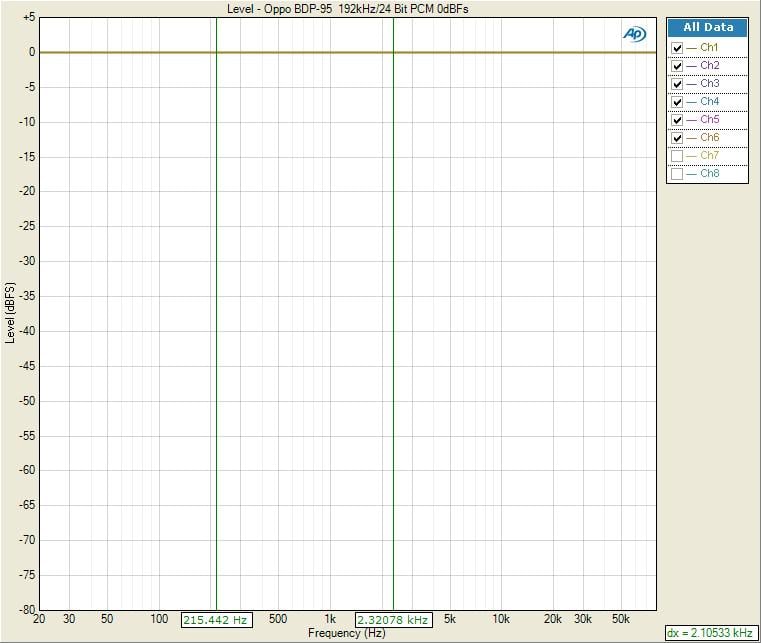This screenshot has height=643, width=761.
Task: Click the -40 level axis tick label
Action: 27,331
